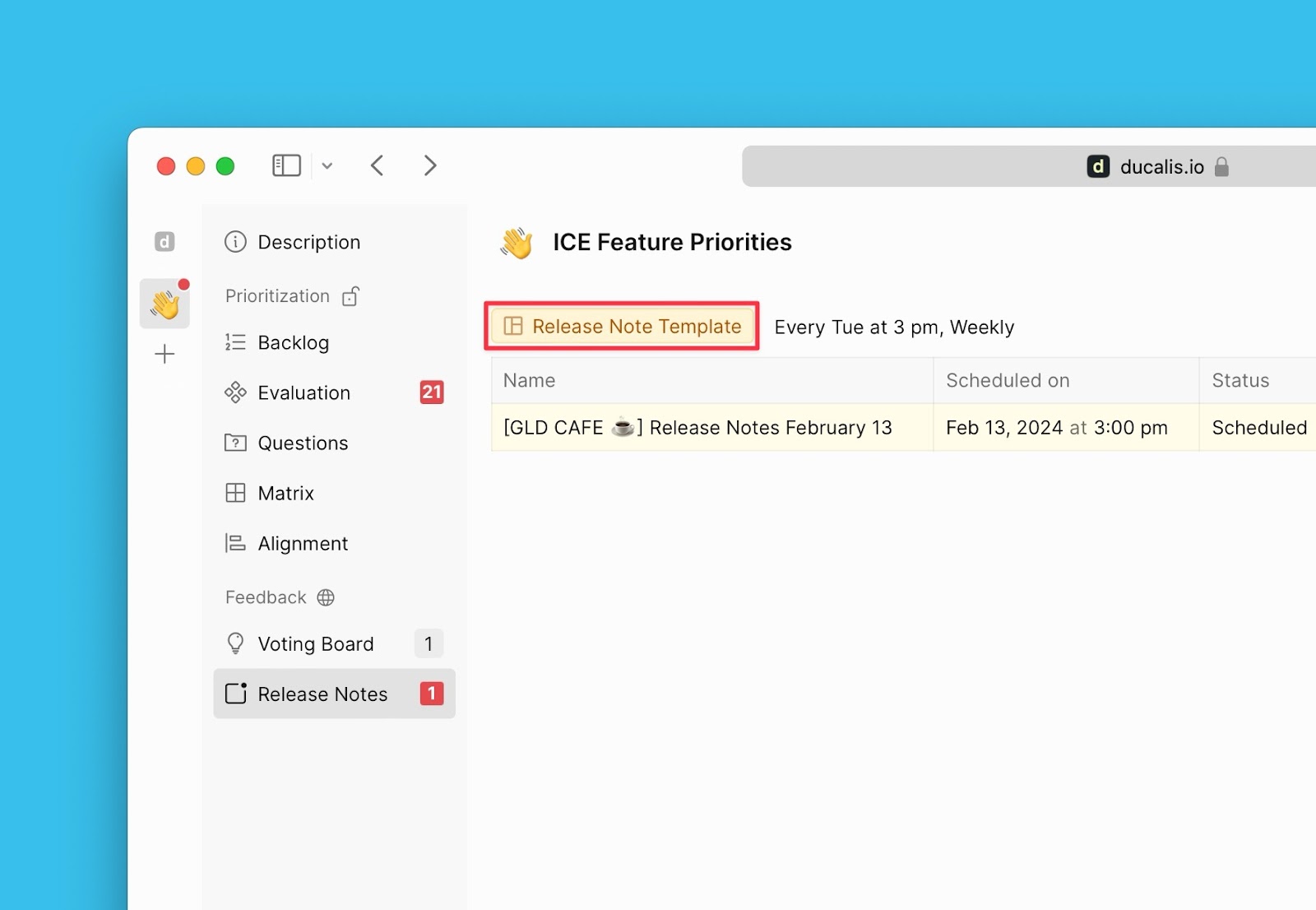This screenshot has height=910, width=1316.
Task: Click the plus icon to add board
Action: click(x=164, y=355)
